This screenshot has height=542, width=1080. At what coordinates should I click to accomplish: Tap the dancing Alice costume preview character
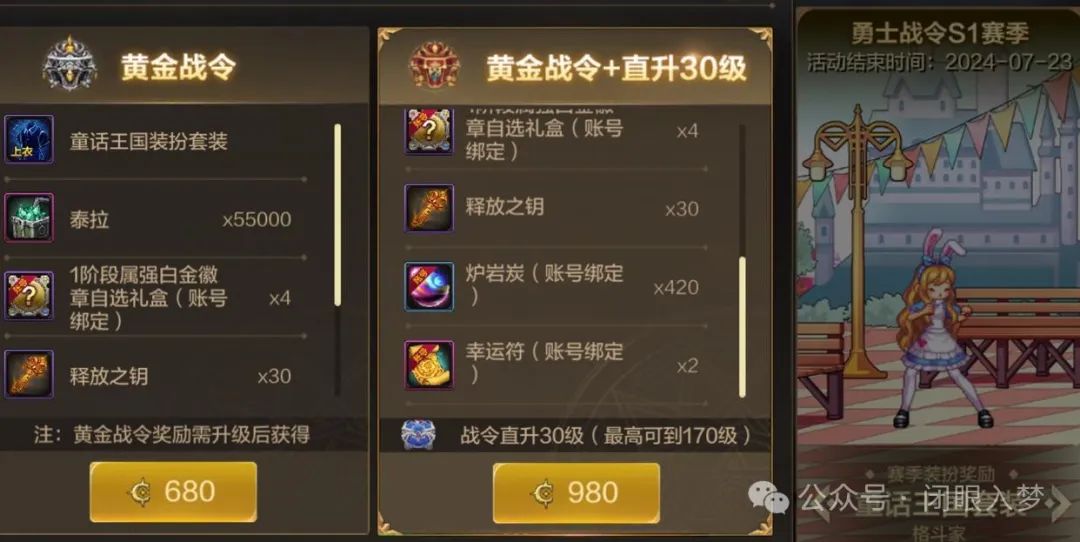click(x=935, y=329)
